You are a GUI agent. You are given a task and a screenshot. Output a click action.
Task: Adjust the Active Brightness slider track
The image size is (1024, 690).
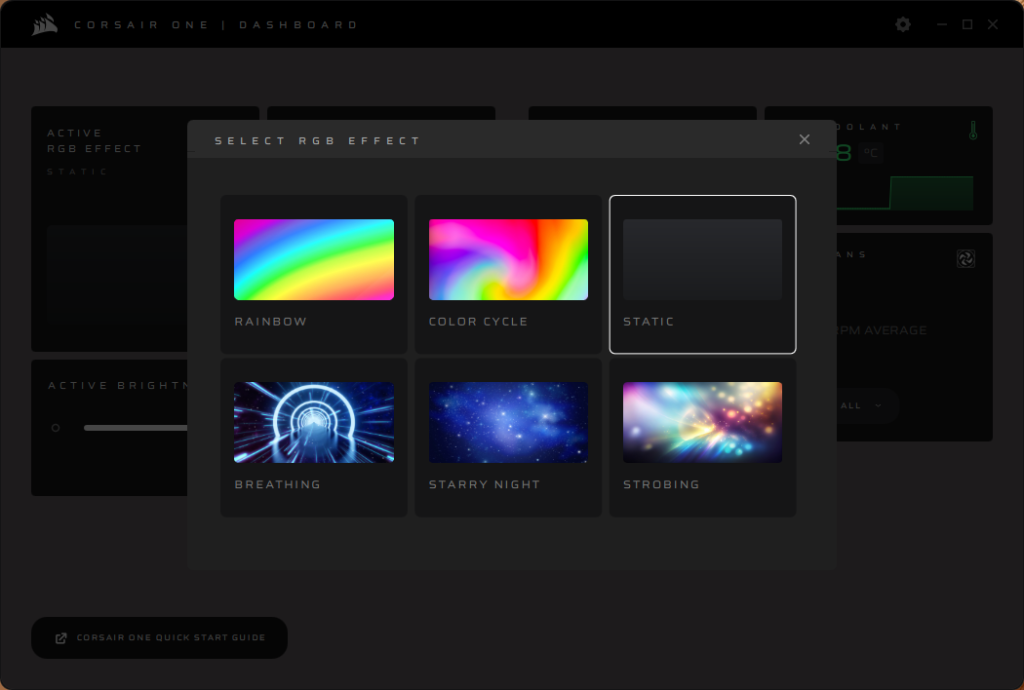pyautogui.click(x=136, y=428)
